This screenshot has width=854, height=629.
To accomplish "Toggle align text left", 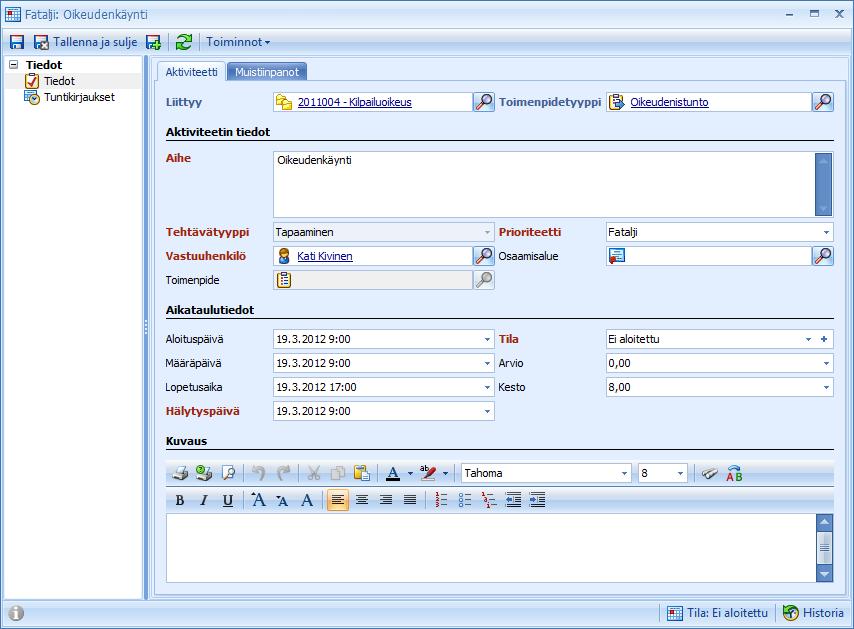I will [338, 500].
